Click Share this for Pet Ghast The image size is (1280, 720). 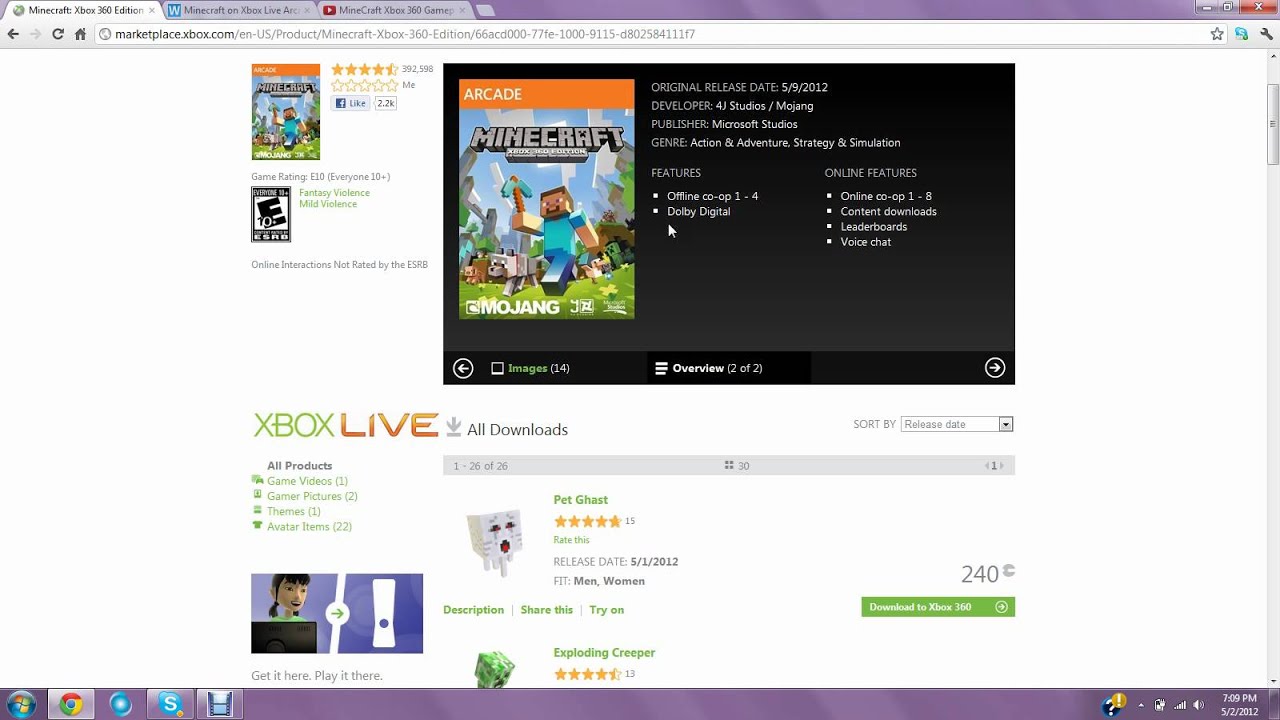546,610
